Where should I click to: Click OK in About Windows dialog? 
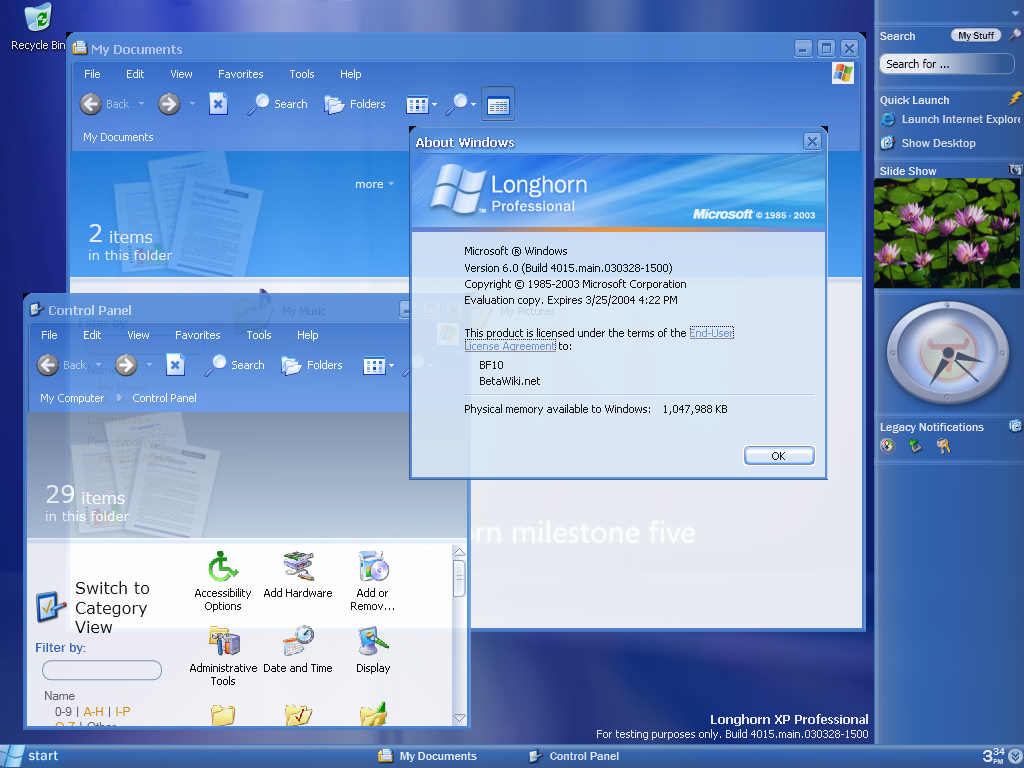pyautogui.click(x=778, y=456)
